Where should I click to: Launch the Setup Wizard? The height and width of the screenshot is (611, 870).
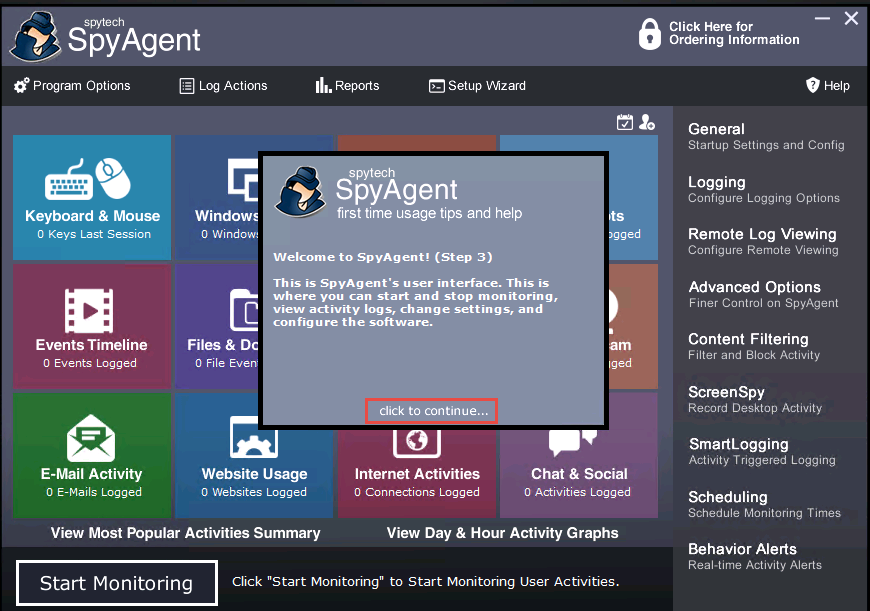coord(477,85)
